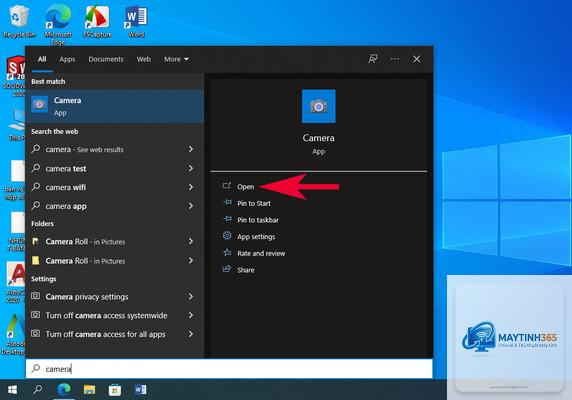This screenshot has width=572, height=400.
Task: Switch to the Apps tab
Action: (67, 59)
